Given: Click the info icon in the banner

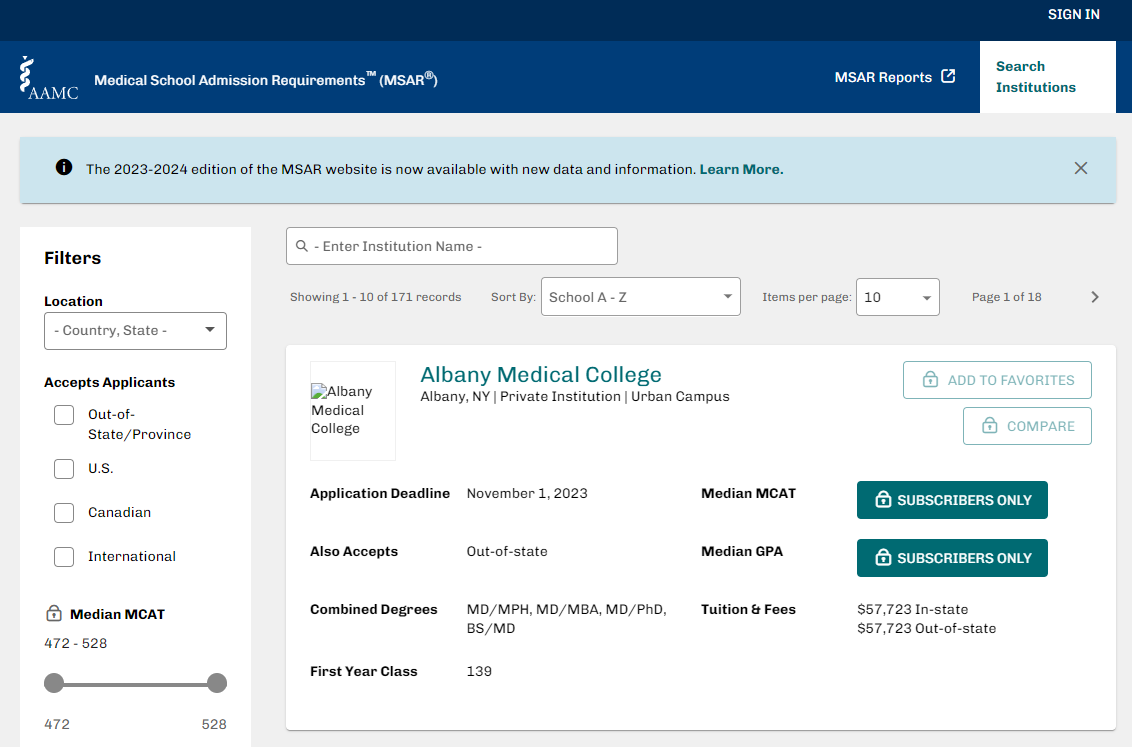Looking at the screenshot, I should click(x=64, y=167).
